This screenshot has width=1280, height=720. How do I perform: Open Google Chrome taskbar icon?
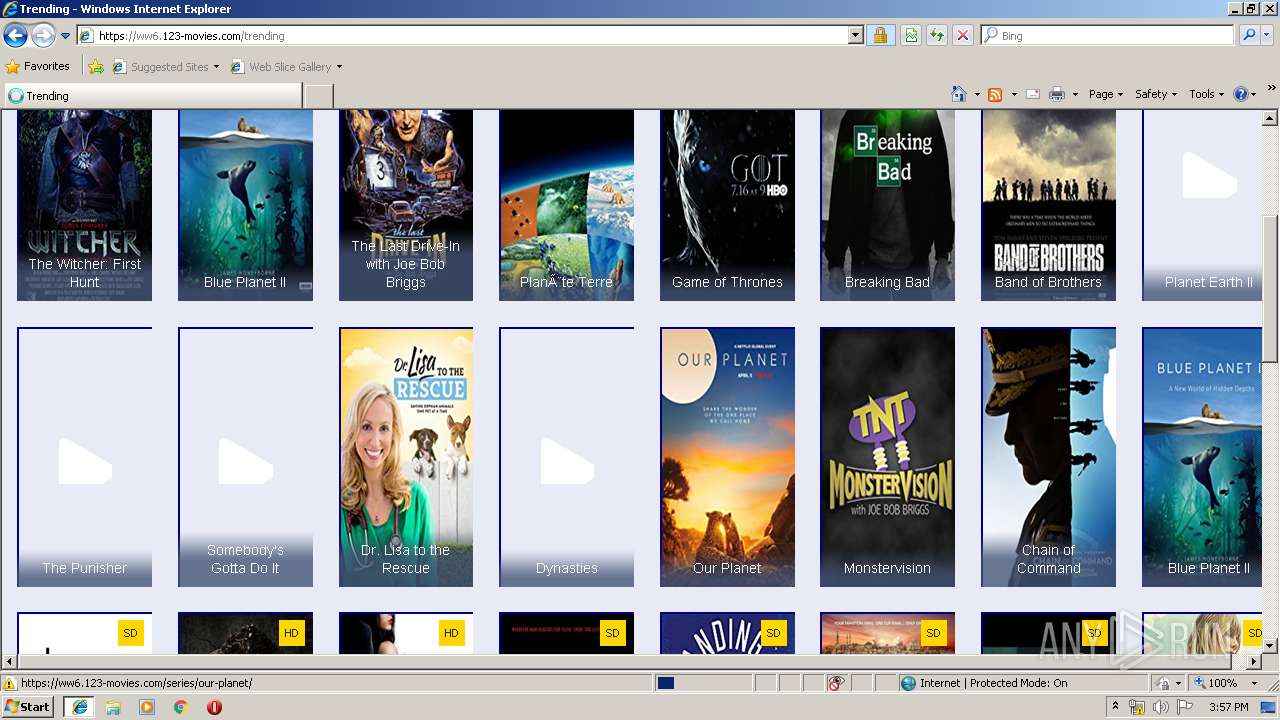click(x=180, y=707)
